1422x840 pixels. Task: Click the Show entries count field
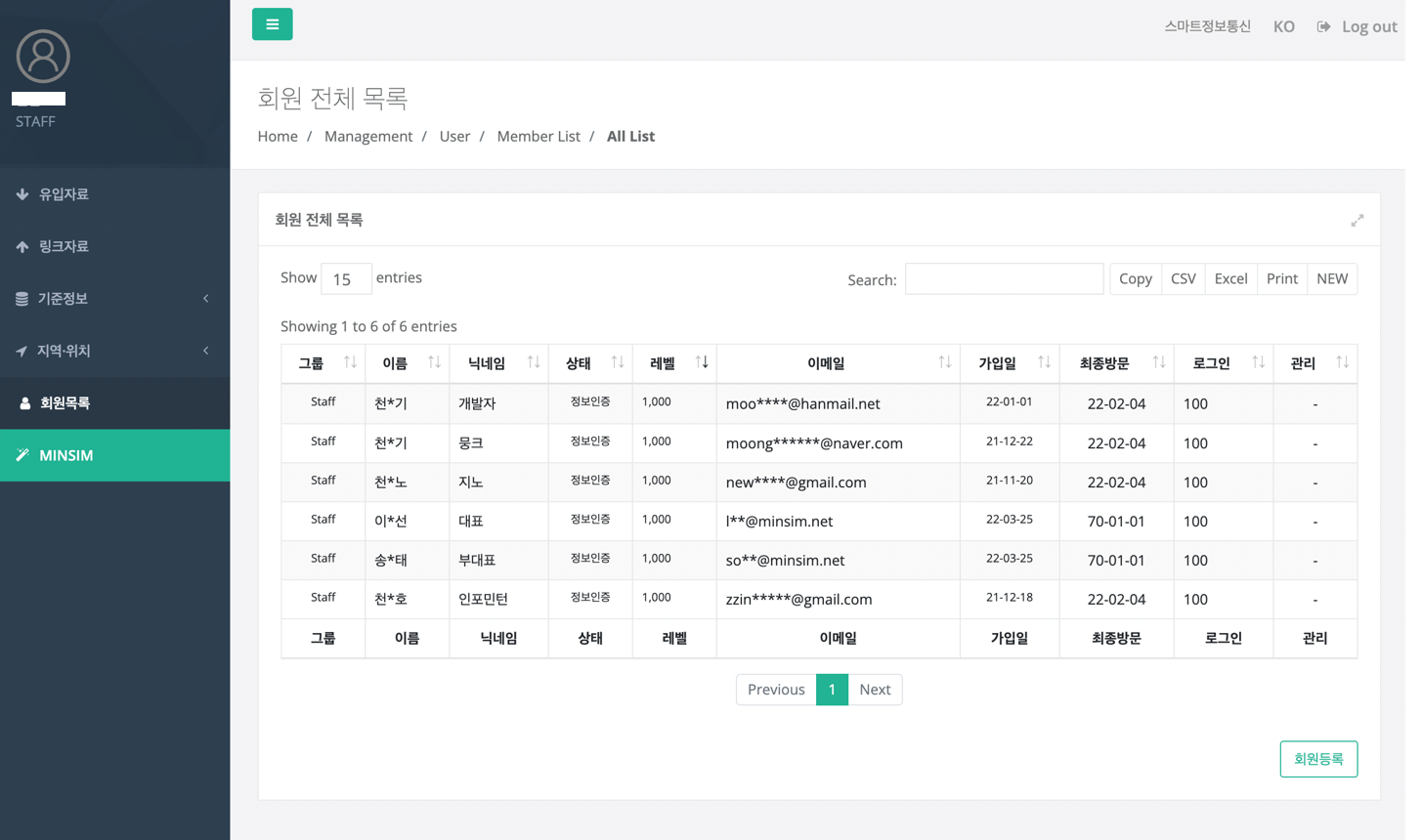[346, 279]
